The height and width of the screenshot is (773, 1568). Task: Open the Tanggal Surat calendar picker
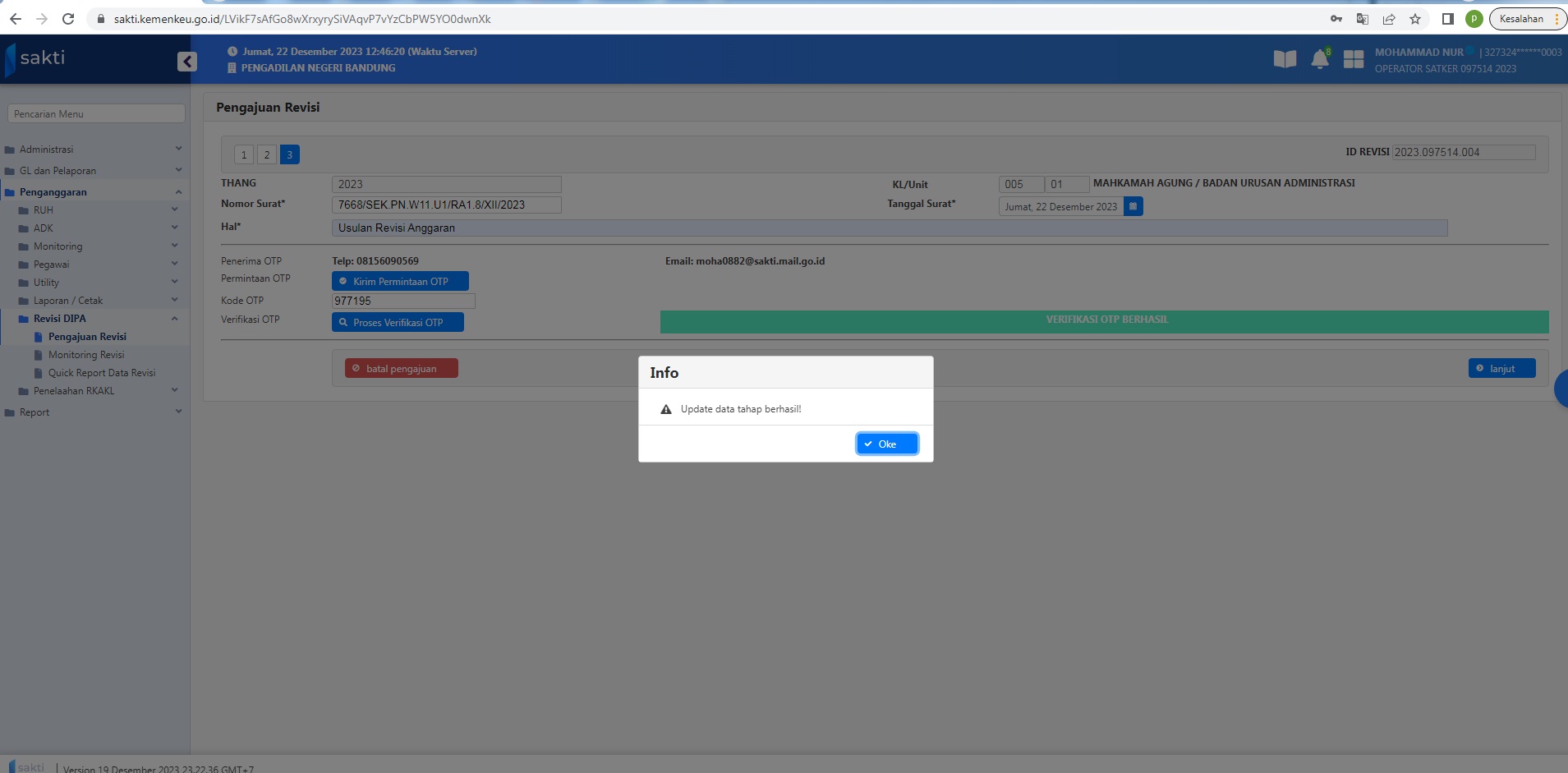point(1133,206)
